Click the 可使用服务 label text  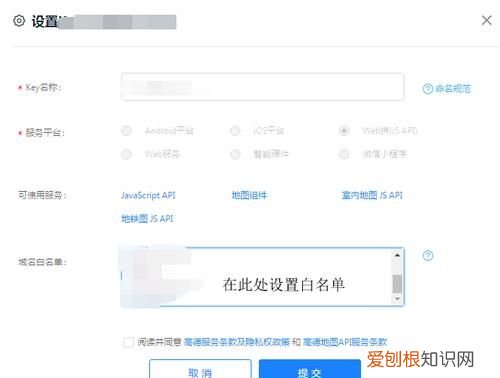click(x=42, y=195)
